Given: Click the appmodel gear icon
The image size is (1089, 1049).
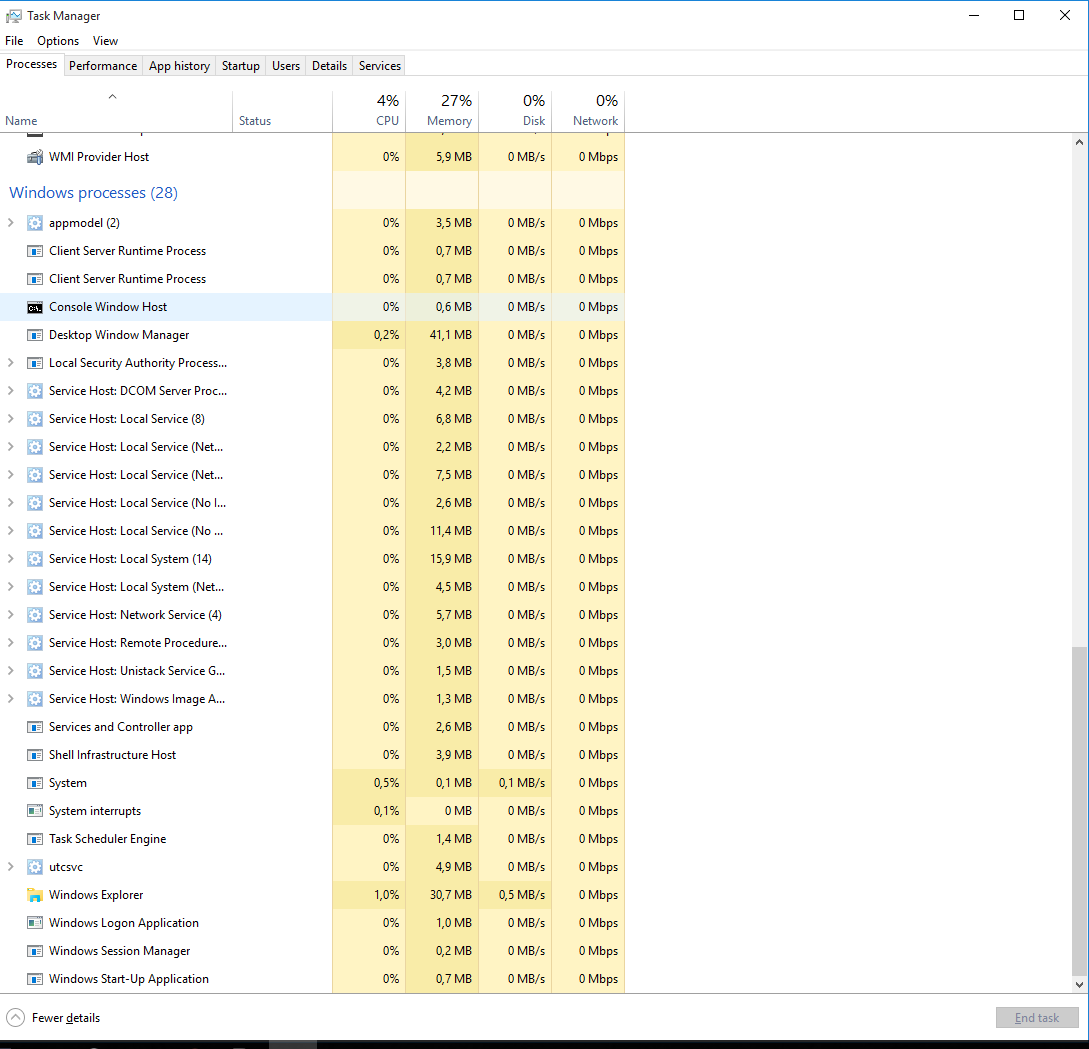Looking at the screenshot, I should coord(35,223).
